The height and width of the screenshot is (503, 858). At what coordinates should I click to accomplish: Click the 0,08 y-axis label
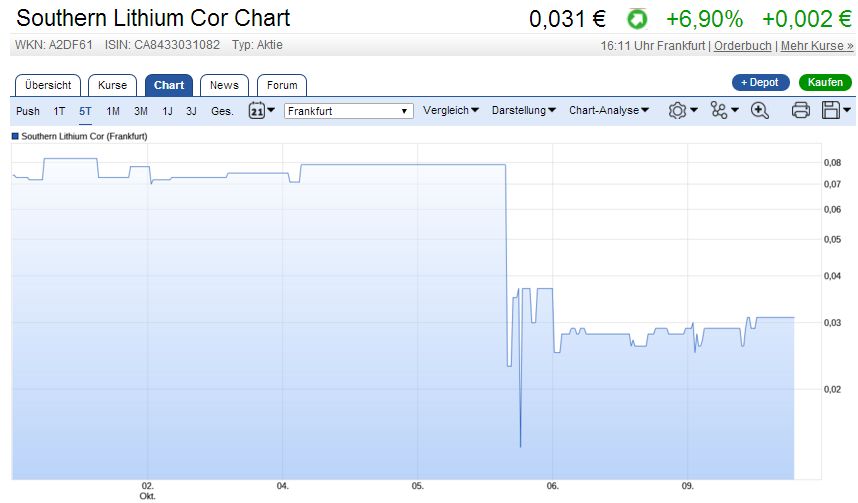pyautogui.click(x=832, y=163)
